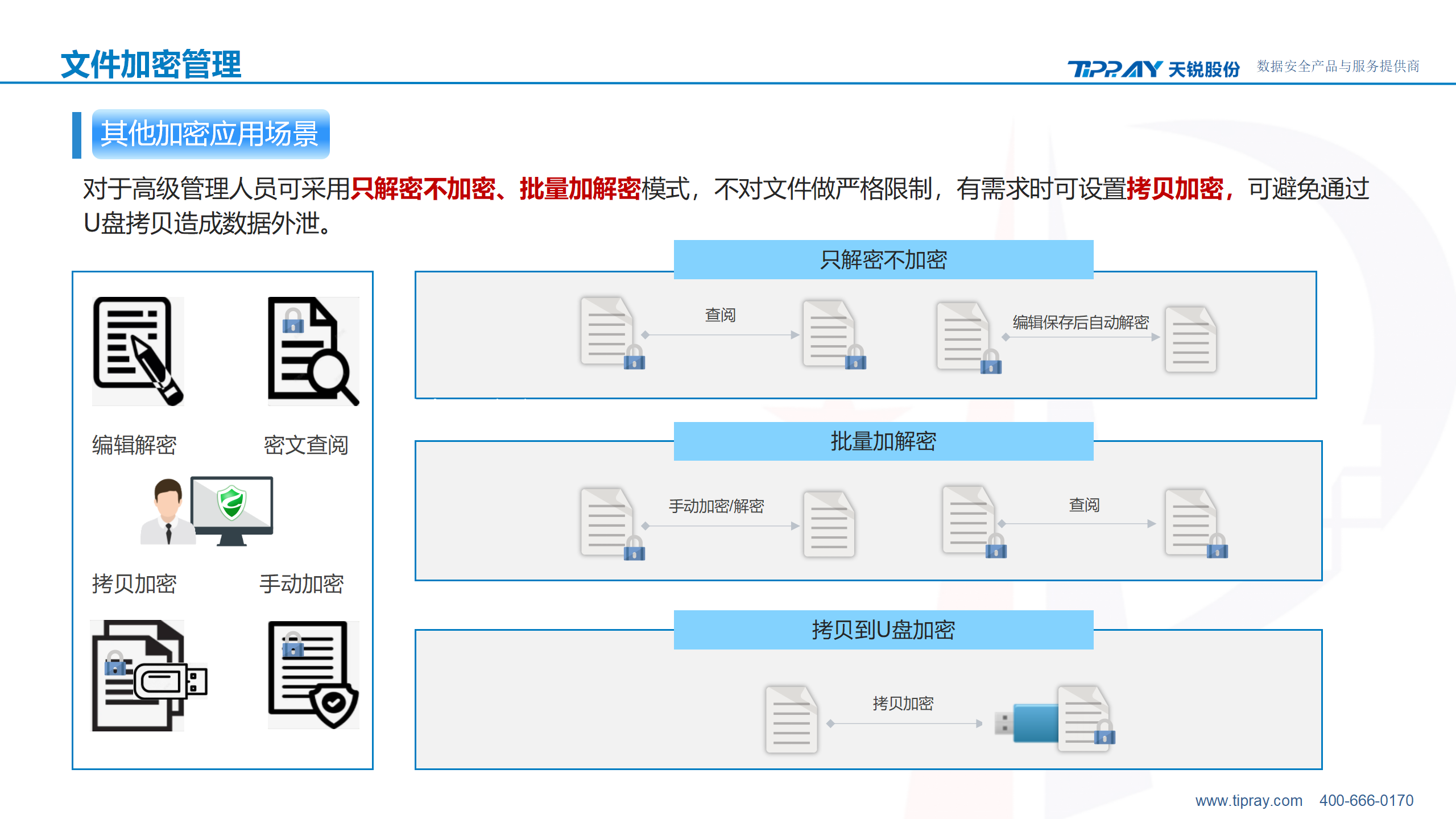Click the 手动加密/解密 arrow label

pos(716,506)
